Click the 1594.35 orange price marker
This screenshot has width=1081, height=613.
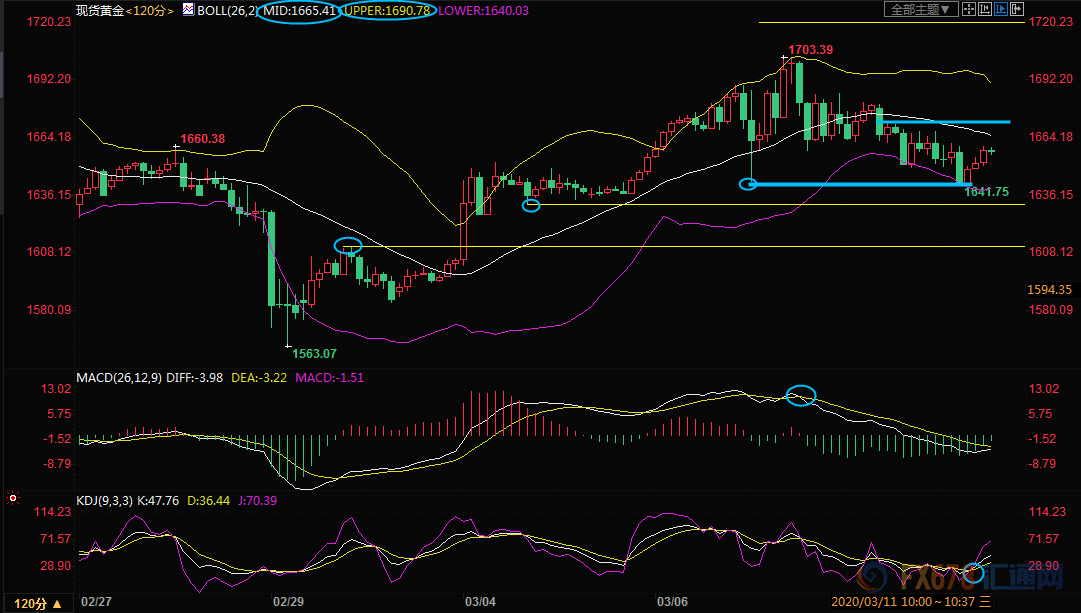point(1049,290)
